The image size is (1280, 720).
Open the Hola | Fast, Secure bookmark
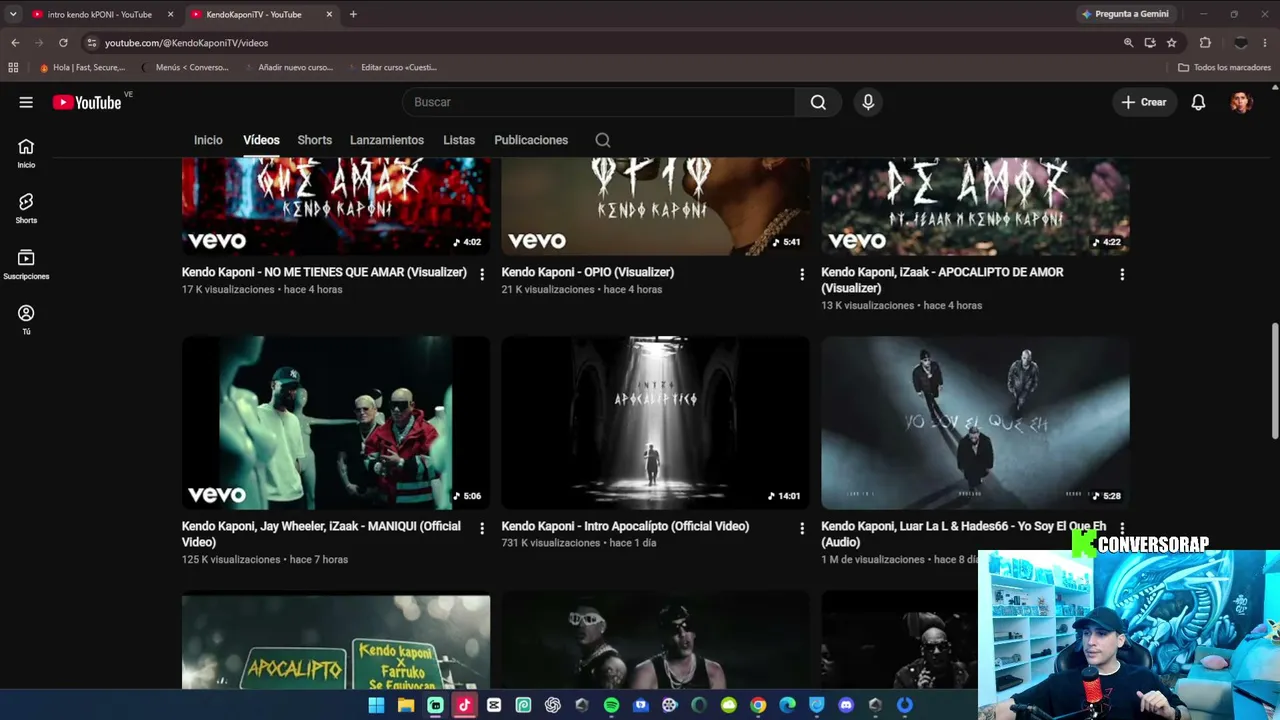(x=82, y=67)
